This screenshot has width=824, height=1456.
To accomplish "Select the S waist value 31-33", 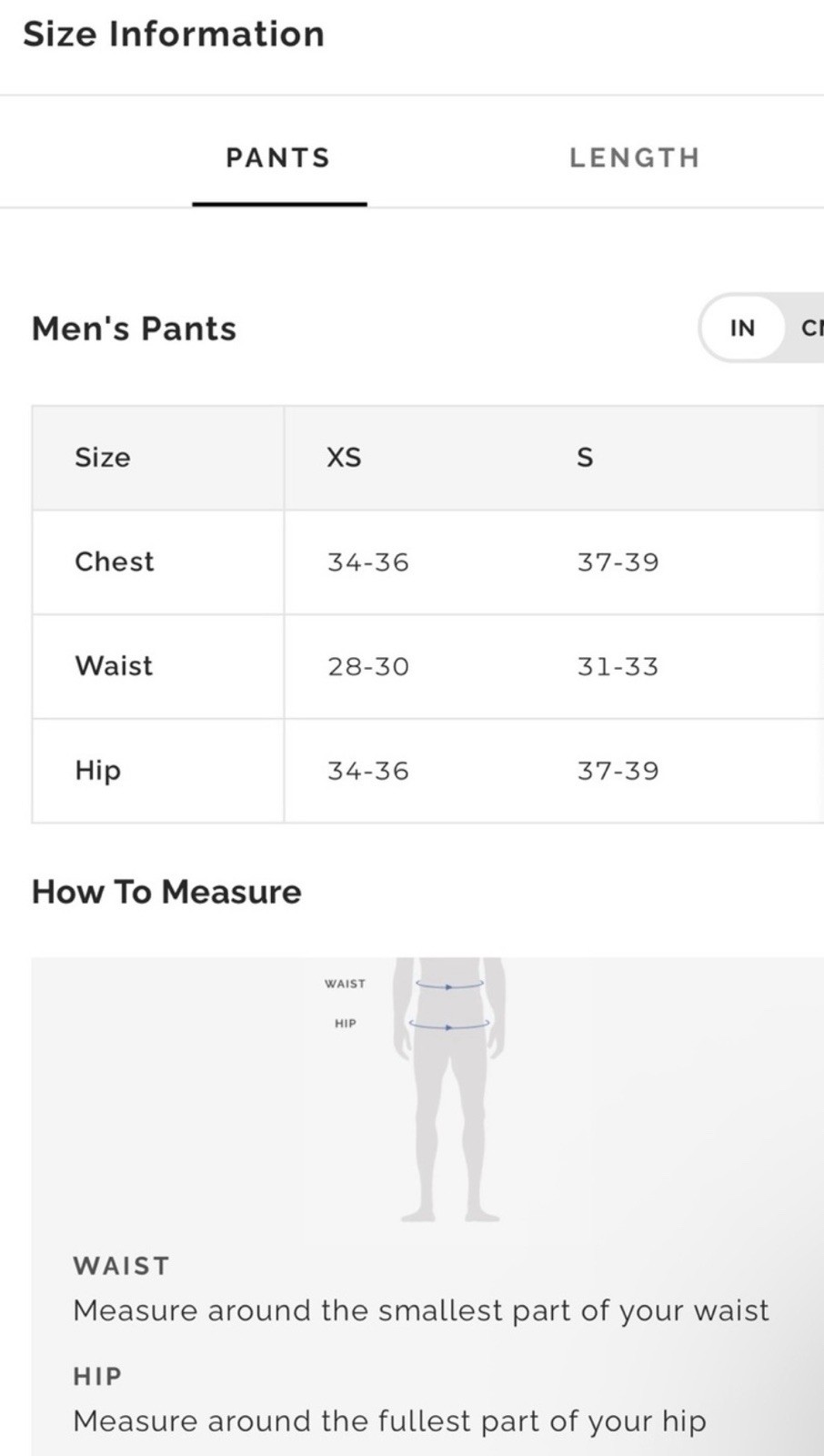I will [x=618, y=666].
